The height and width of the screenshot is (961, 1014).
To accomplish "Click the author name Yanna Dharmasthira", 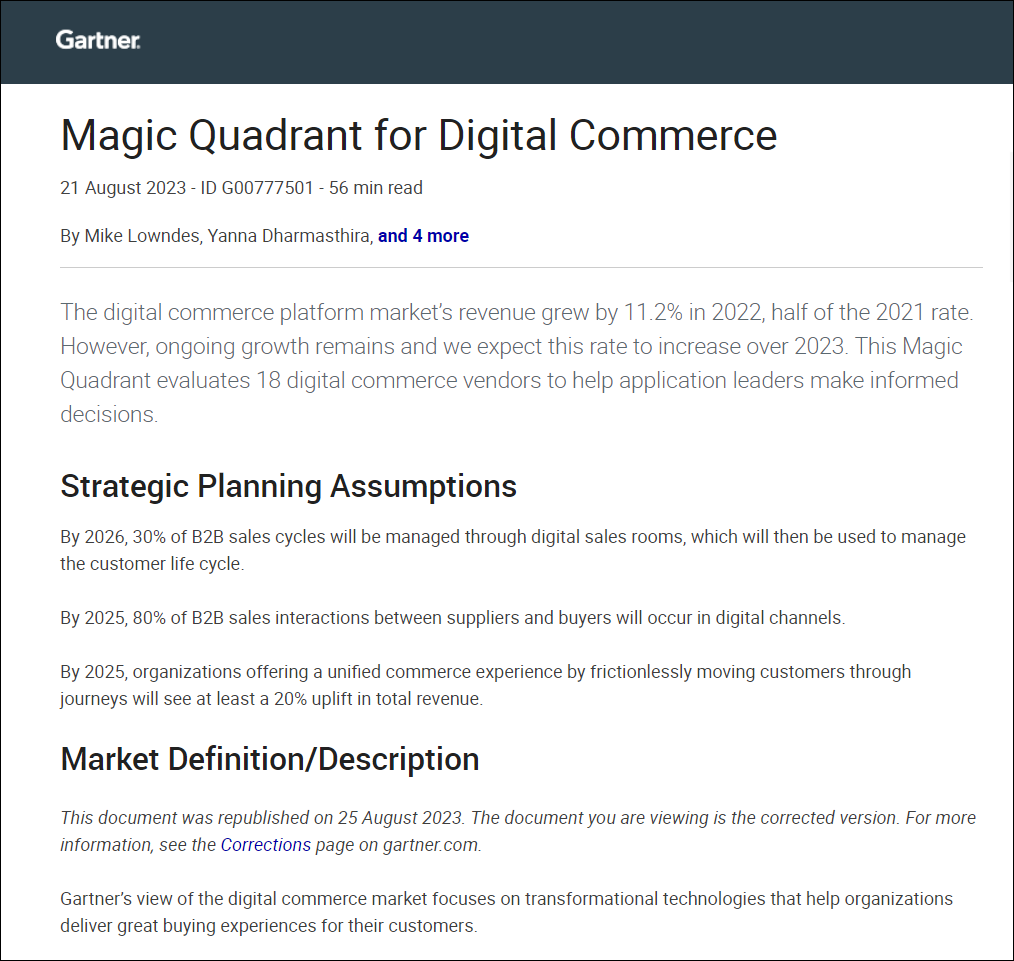I will (289, 236).
